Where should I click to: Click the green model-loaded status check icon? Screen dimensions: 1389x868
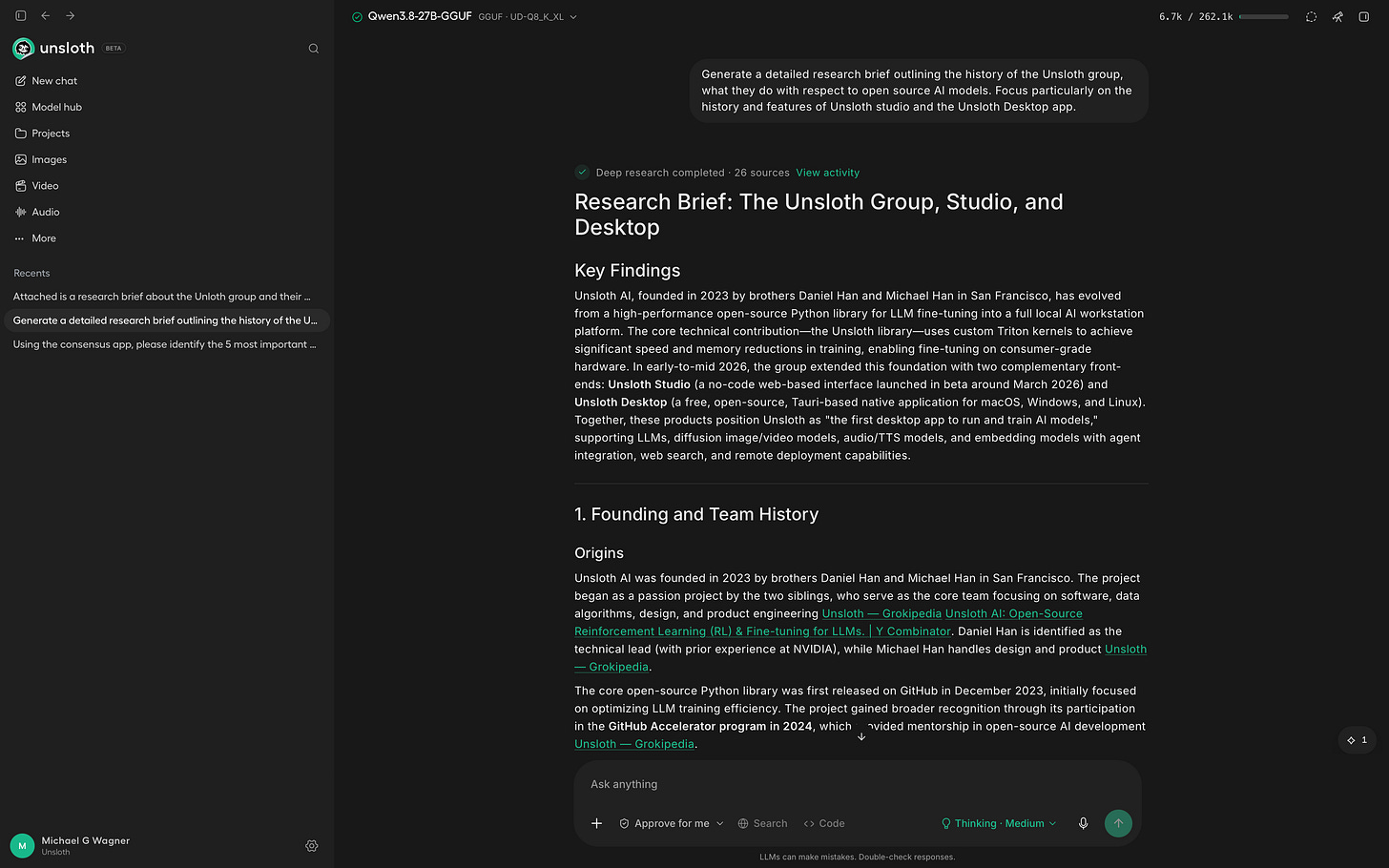point(357,17)
